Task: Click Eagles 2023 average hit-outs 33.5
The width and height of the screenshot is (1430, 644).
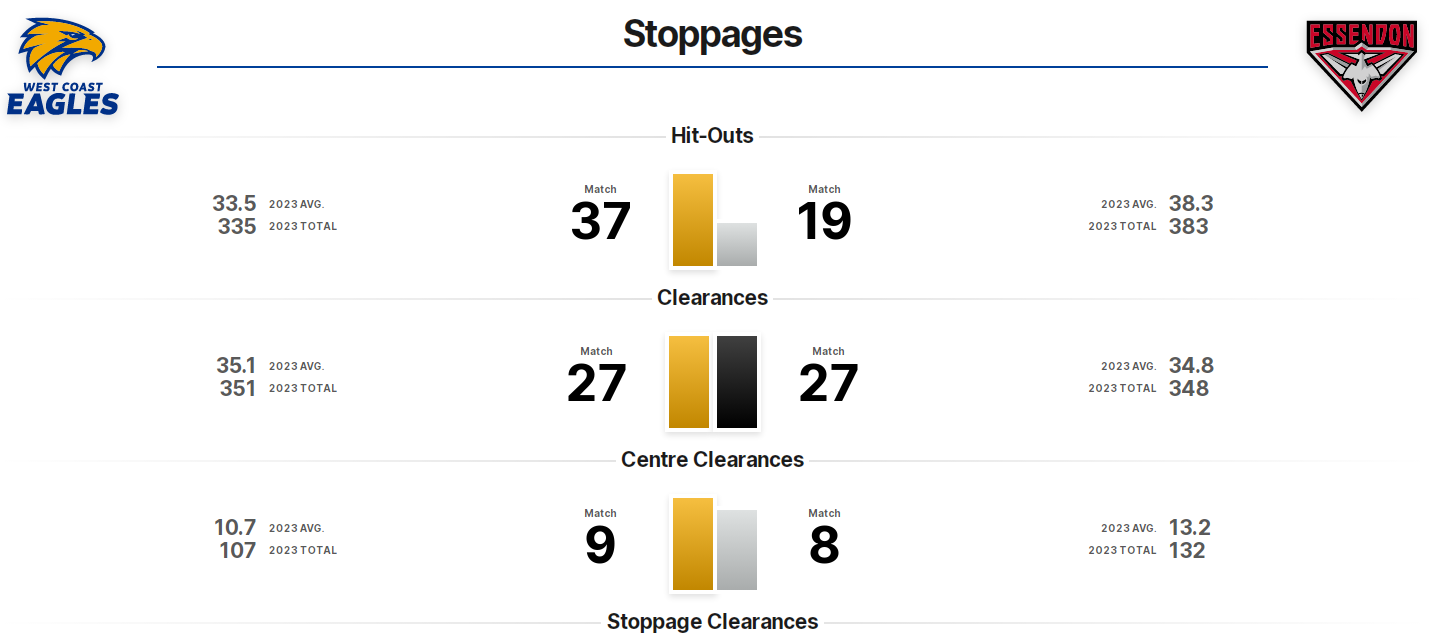Action: tap(234, 204)
